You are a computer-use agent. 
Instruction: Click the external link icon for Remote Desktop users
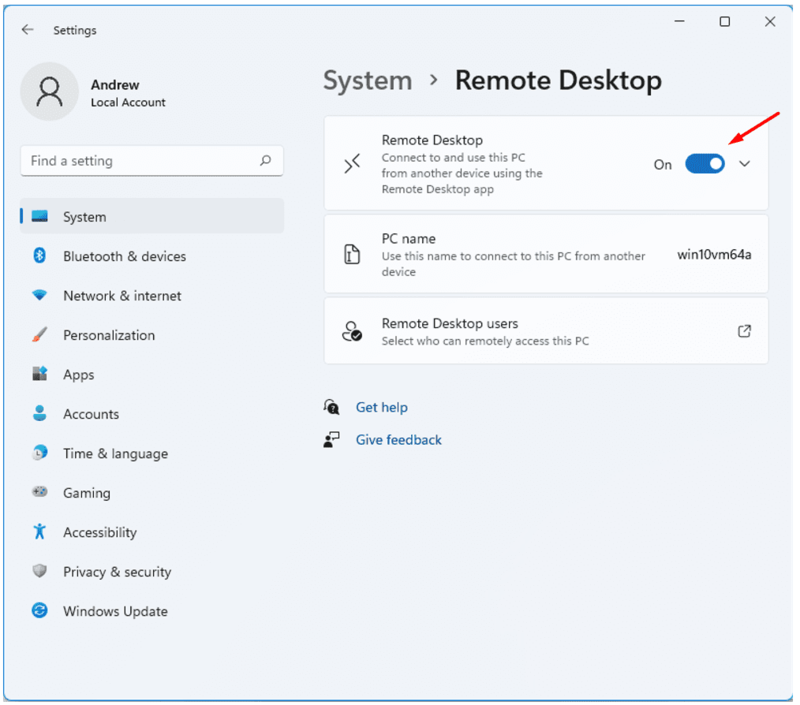click(744, 331)
